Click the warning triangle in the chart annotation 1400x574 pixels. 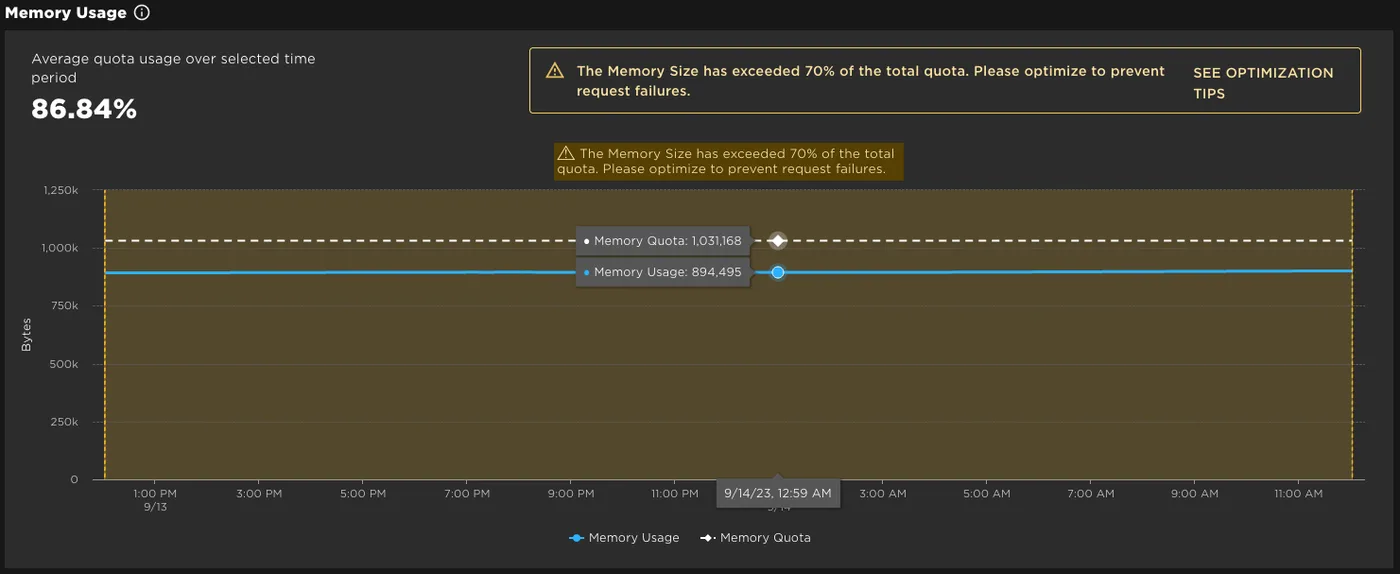(x=566, y=153)
